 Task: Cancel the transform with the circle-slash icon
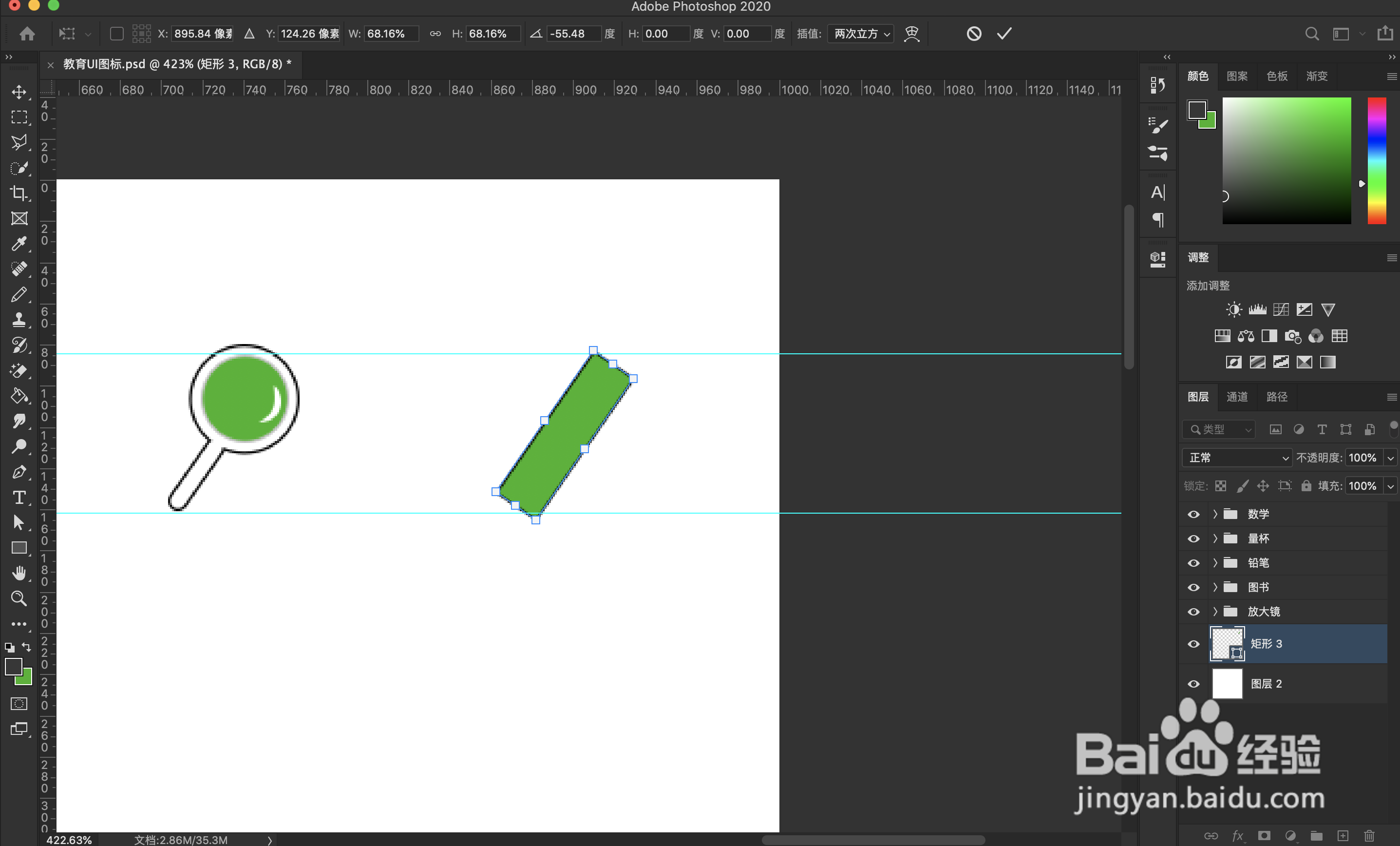pyautogui.click(x=973, y=34)
